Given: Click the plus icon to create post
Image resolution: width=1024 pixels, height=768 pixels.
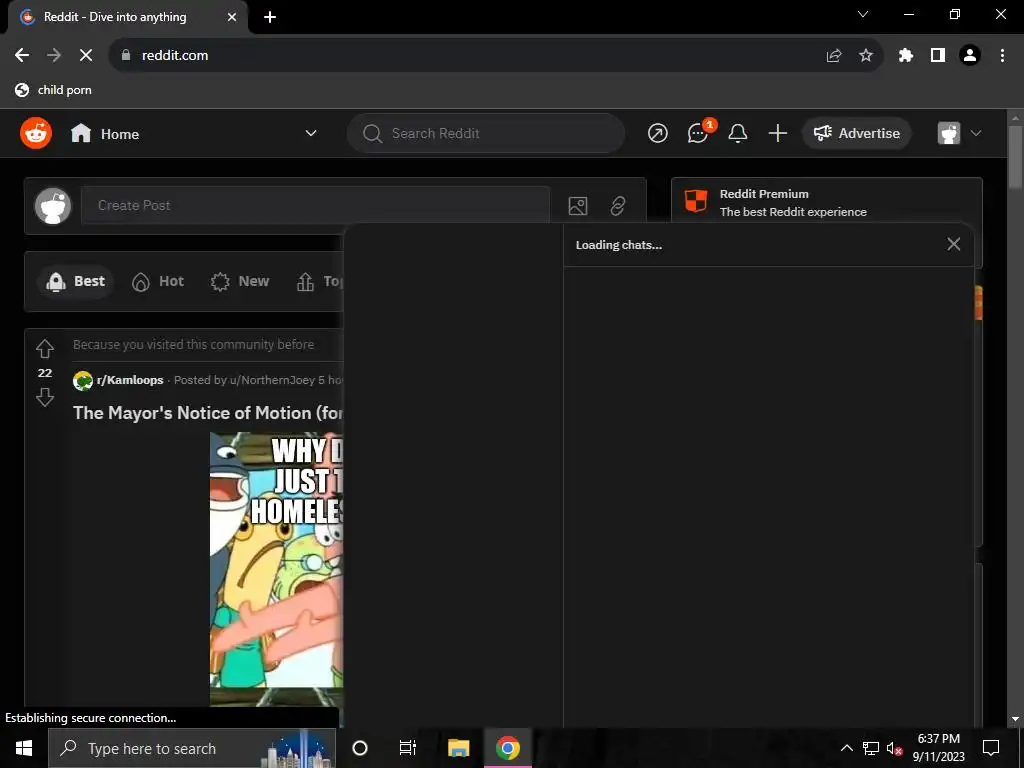Looking at the screenshot, I should point(777,133).
